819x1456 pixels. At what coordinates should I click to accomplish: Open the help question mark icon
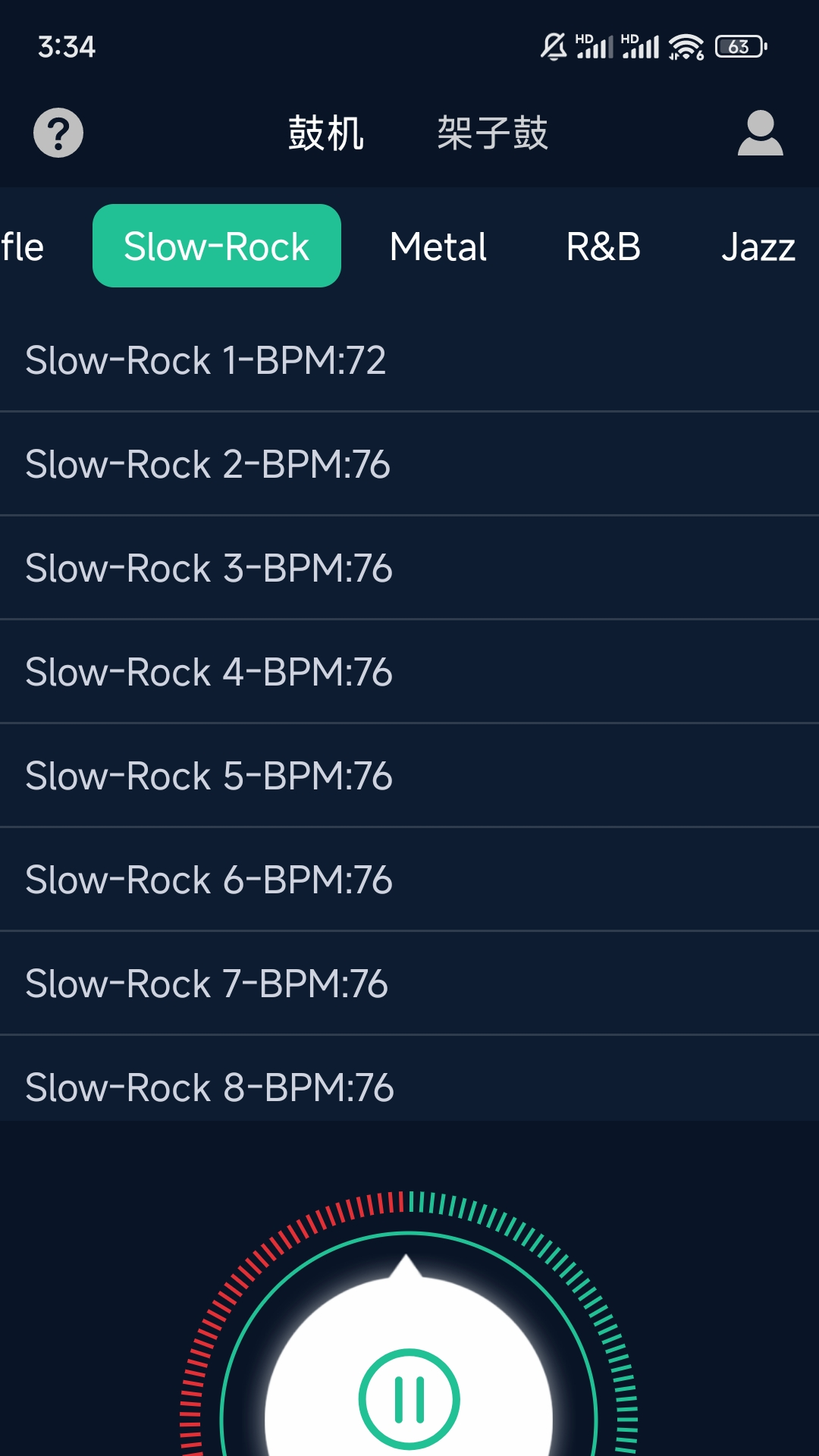(58, 133)
